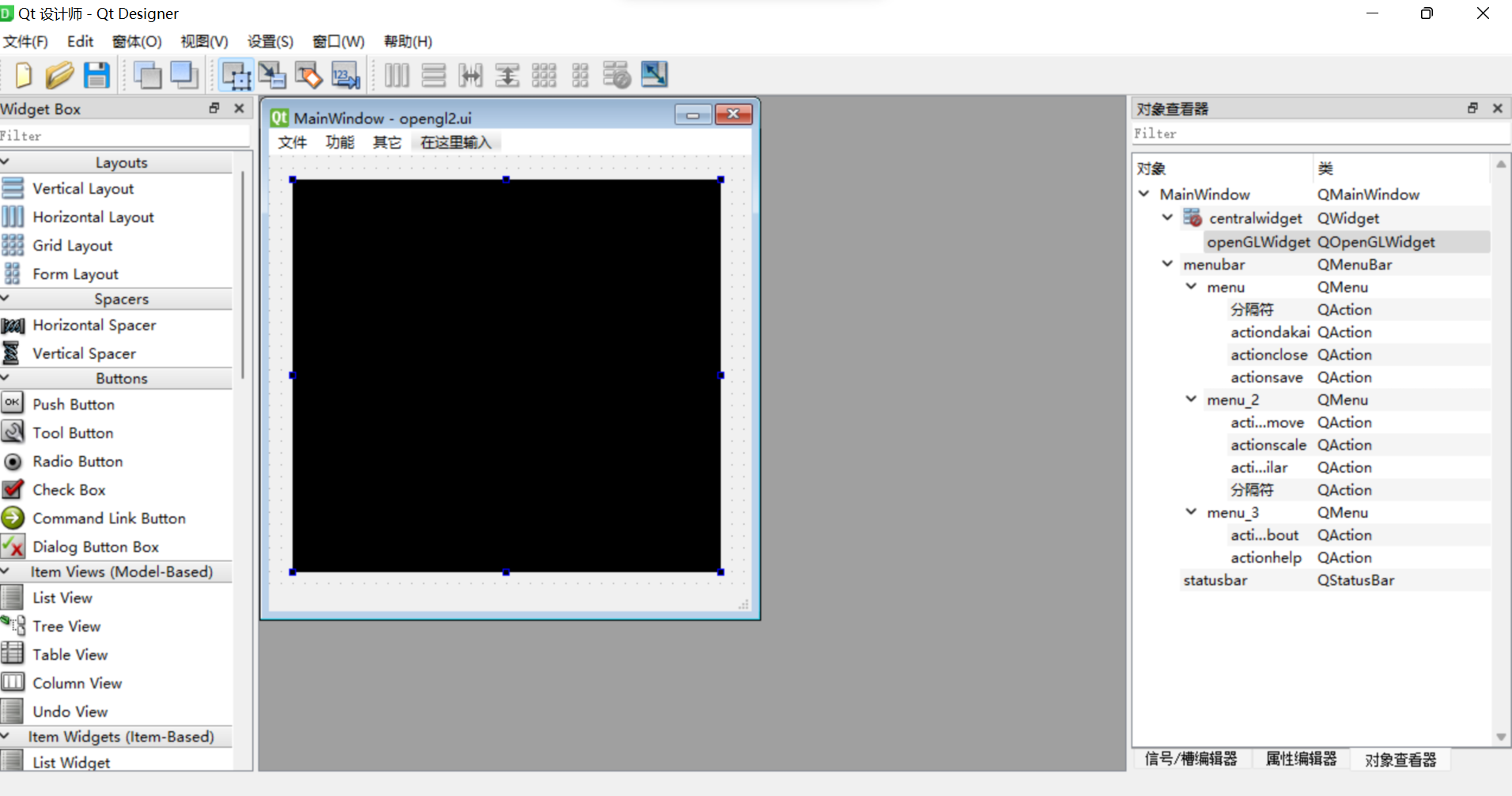Screen dimensions: 1512x796
Task: Switch to the 属性编辑器 tab
Action: [1301, 759]
